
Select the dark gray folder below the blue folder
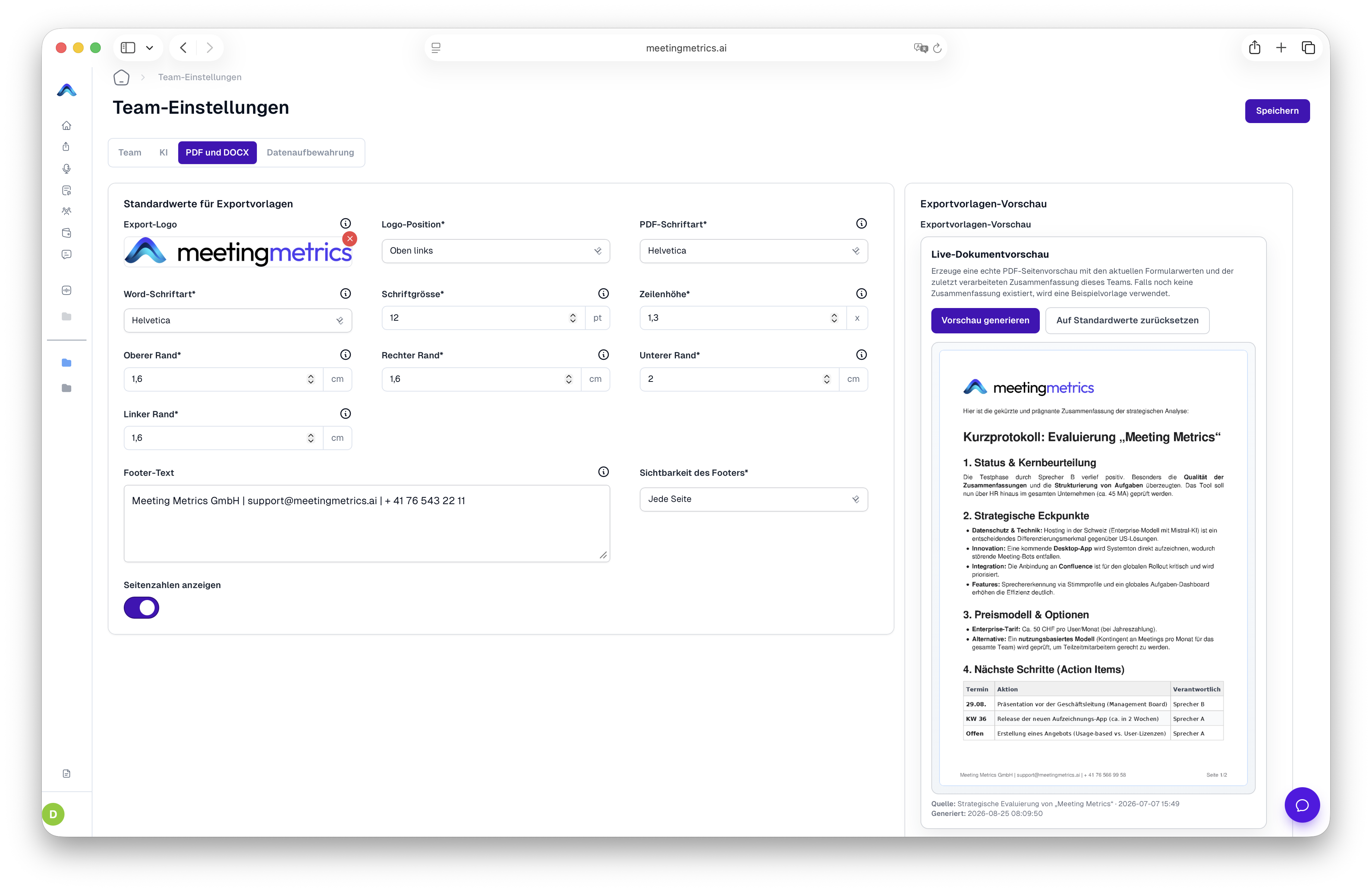(67, 388)
